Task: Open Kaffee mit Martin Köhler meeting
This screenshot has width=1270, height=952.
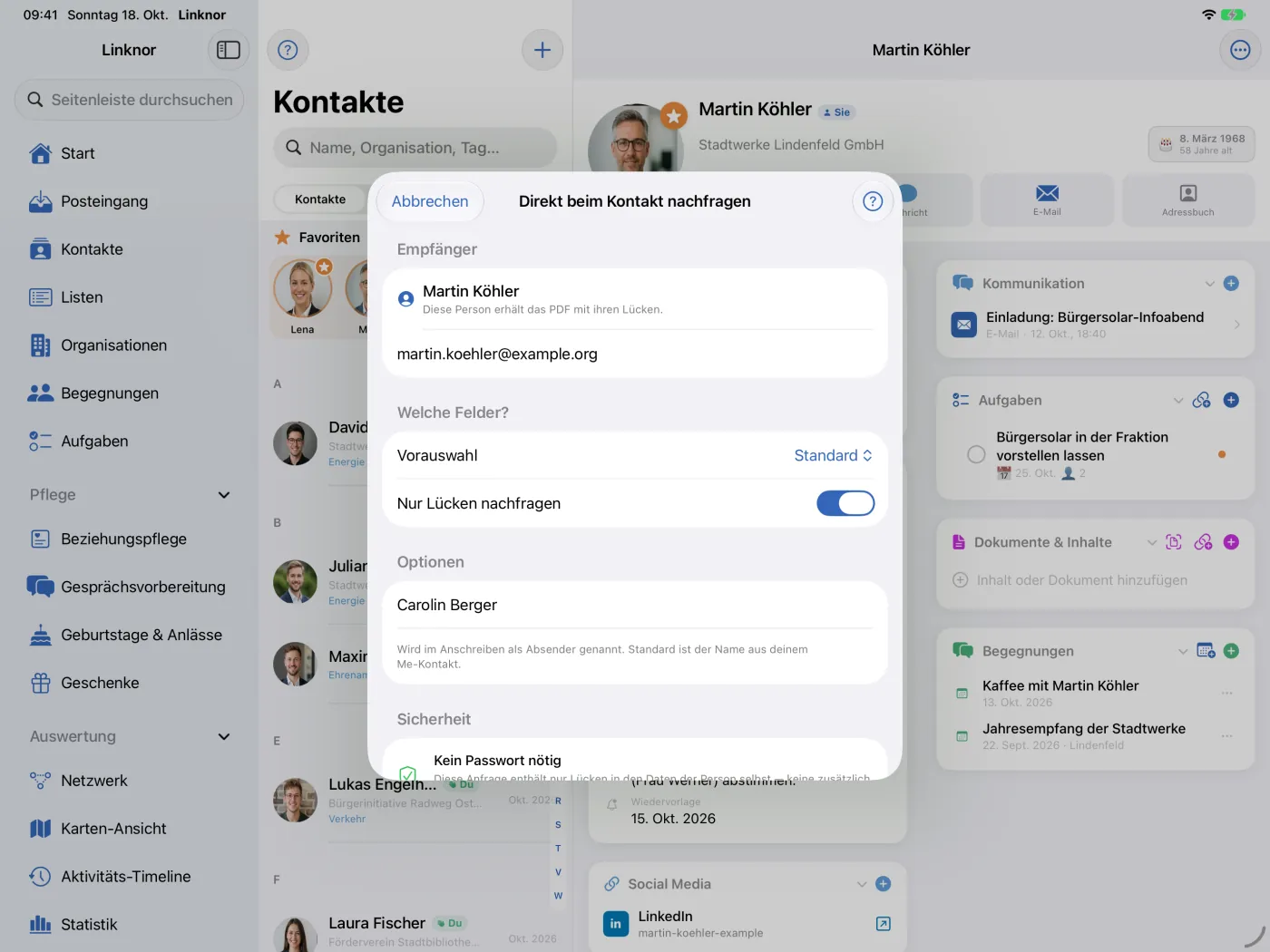Action: [x=1095, y=693]
